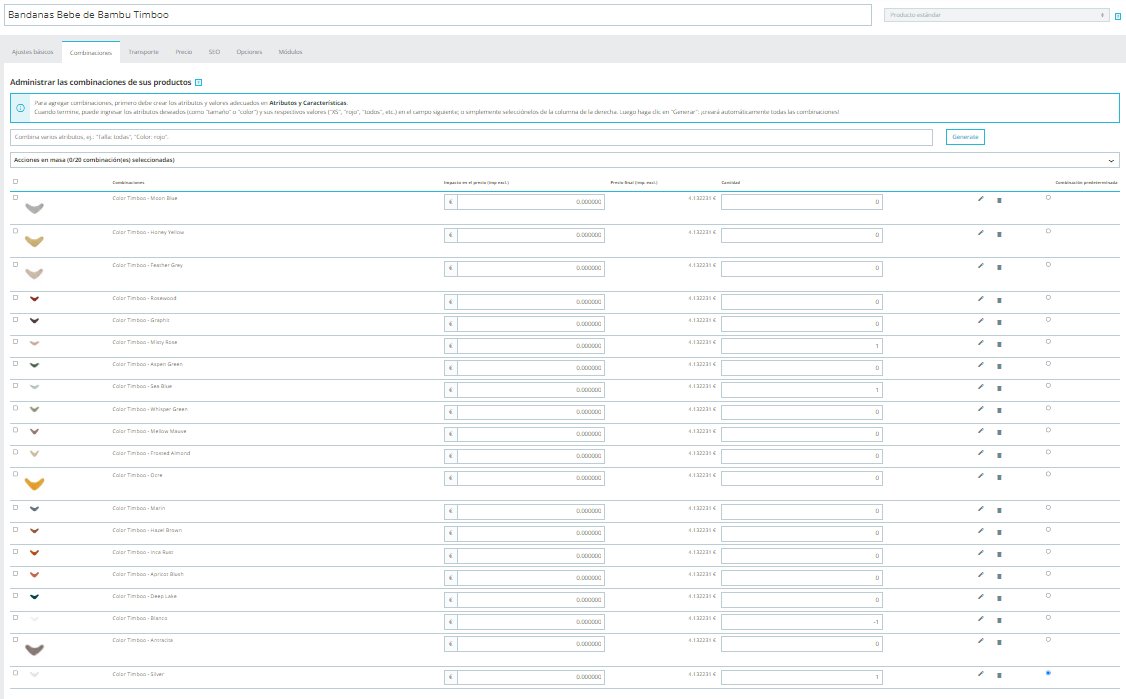Delete the Apricot Blush combination trash icon
This screenshot has width=1126, height=699.
(x=999, y=577)
